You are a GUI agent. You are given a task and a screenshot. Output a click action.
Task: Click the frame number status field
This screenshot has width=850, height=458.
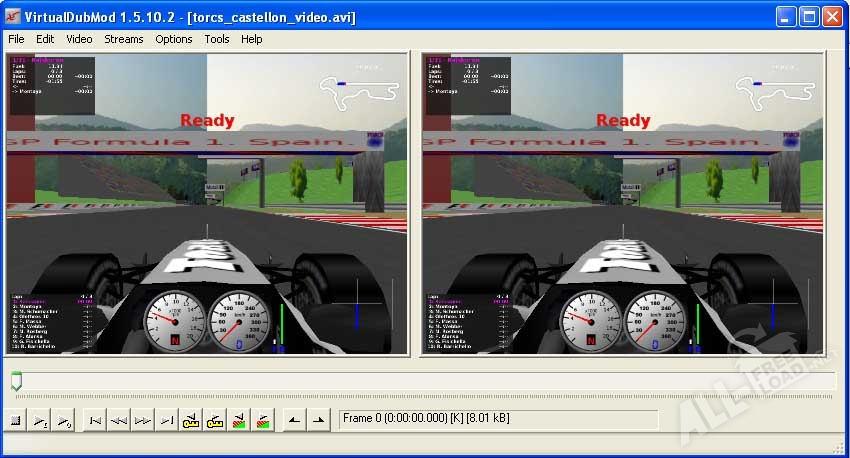click(x=498, y=419)
